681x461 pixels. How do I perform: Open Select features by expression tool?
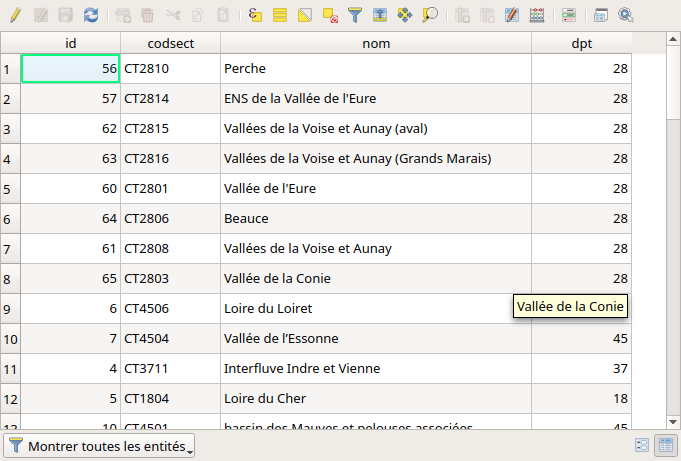[x=255, y=15]
